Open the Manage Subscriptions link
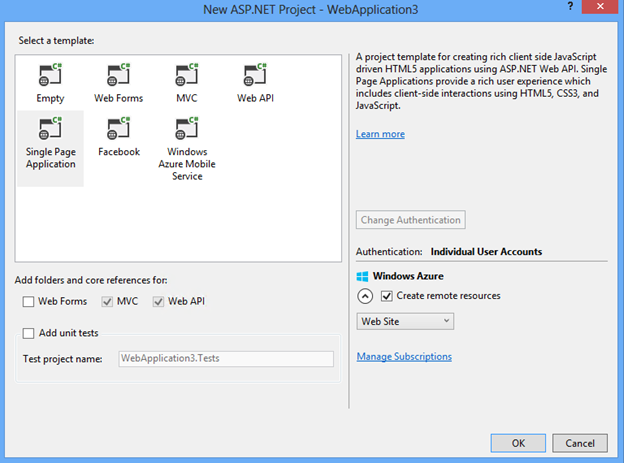Viewport: 624px width, 463px height. (404, 357)
